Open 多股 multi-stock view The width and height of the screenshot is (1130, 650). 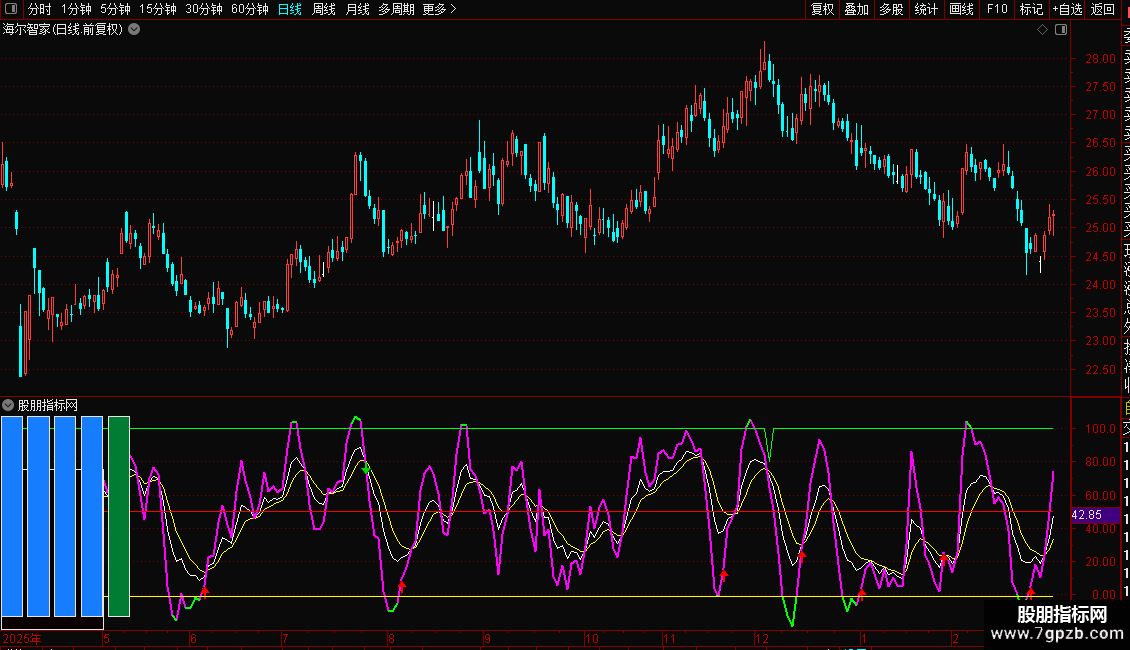[x=891, y=9]
